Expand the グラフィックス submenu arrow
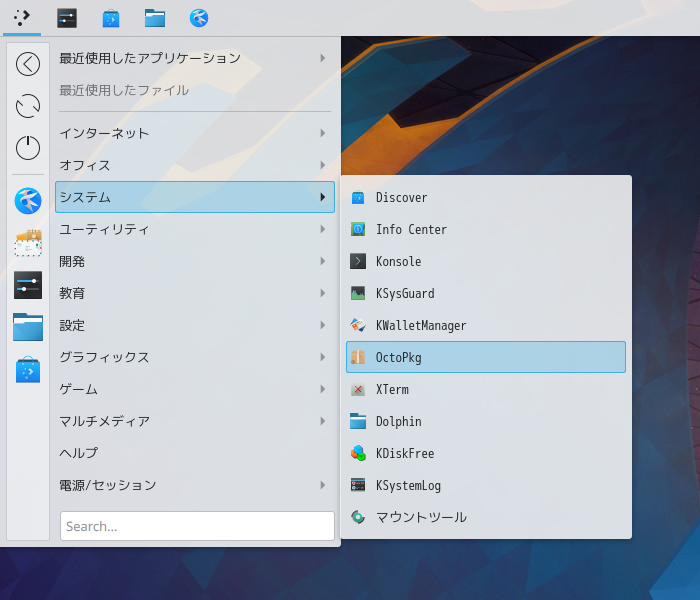The image size is (700, 600). pyautogui.click(x=322, y=357)
